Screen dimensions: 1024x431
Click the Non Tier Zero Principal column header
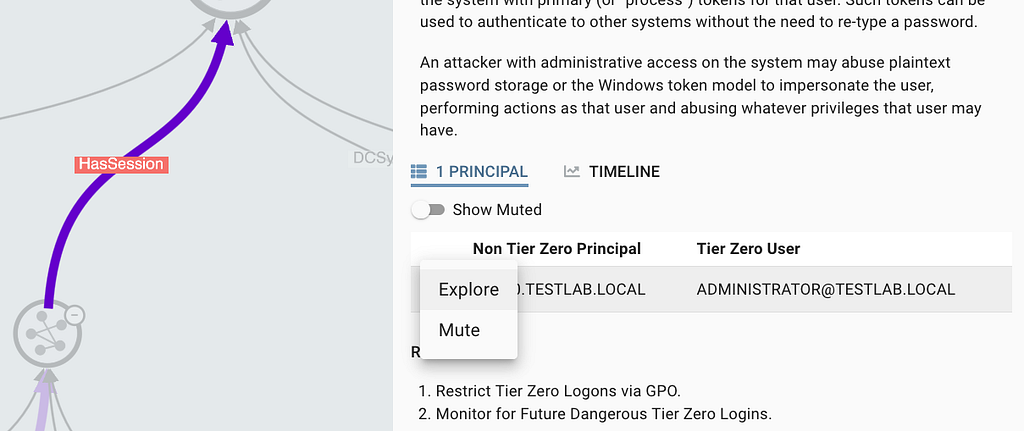pos(556,249)
